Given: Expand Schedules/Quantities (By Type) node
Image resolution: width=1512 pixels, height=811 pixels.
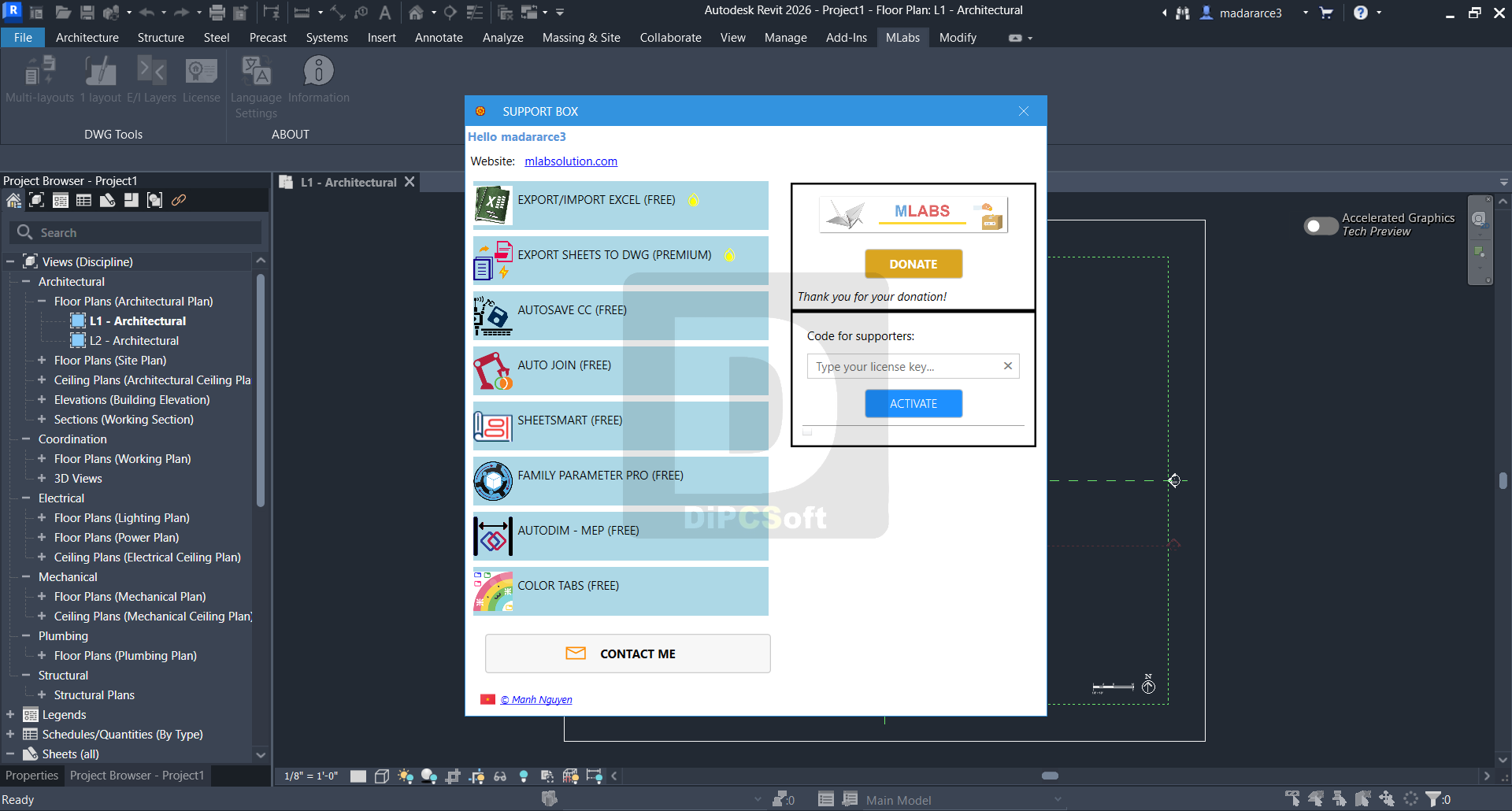Looking at the screenshot, I should pos(10,734).
